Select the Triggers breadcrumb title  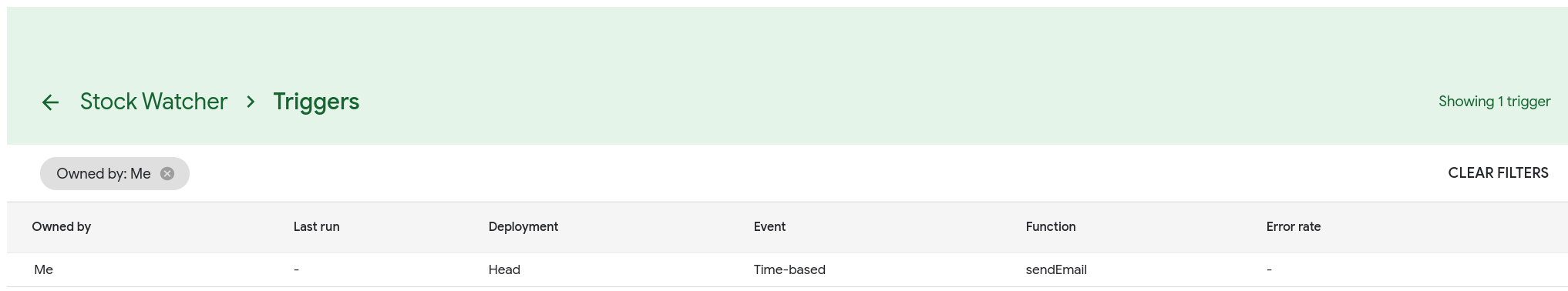coord(316,102)
